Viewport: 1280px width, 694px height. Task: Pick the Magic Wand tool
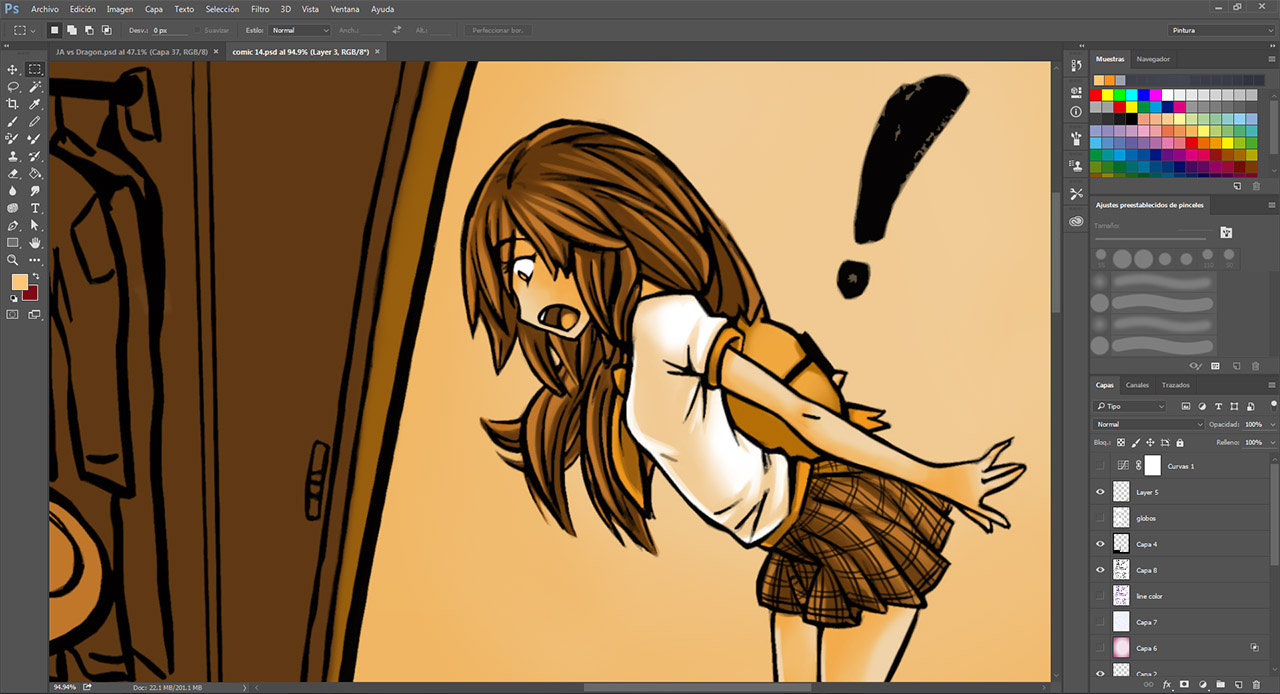click(x=35, y=87)
